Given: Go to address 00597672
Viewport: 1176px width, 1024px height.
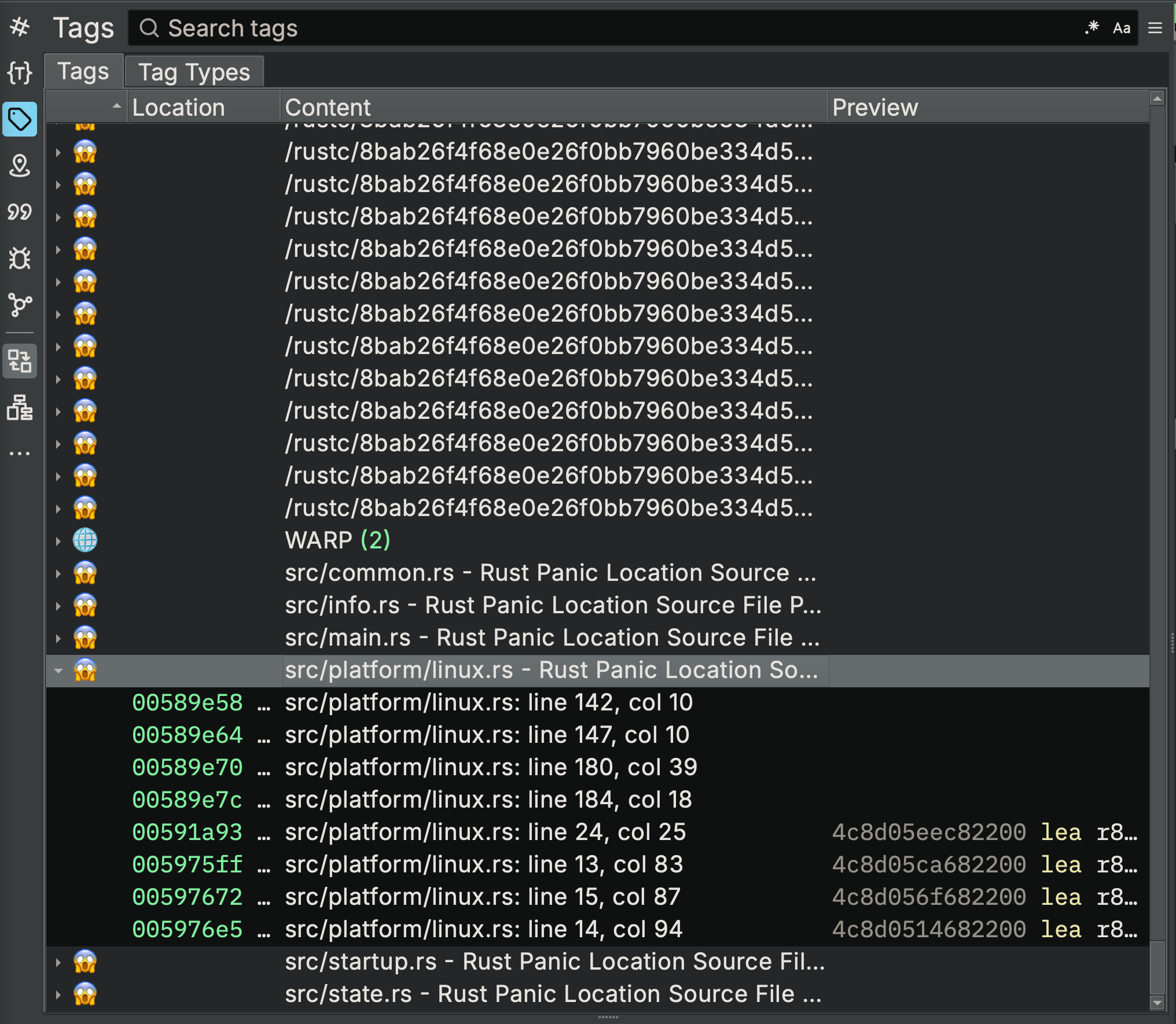Looking at the screenshot, I should point(187,897).
